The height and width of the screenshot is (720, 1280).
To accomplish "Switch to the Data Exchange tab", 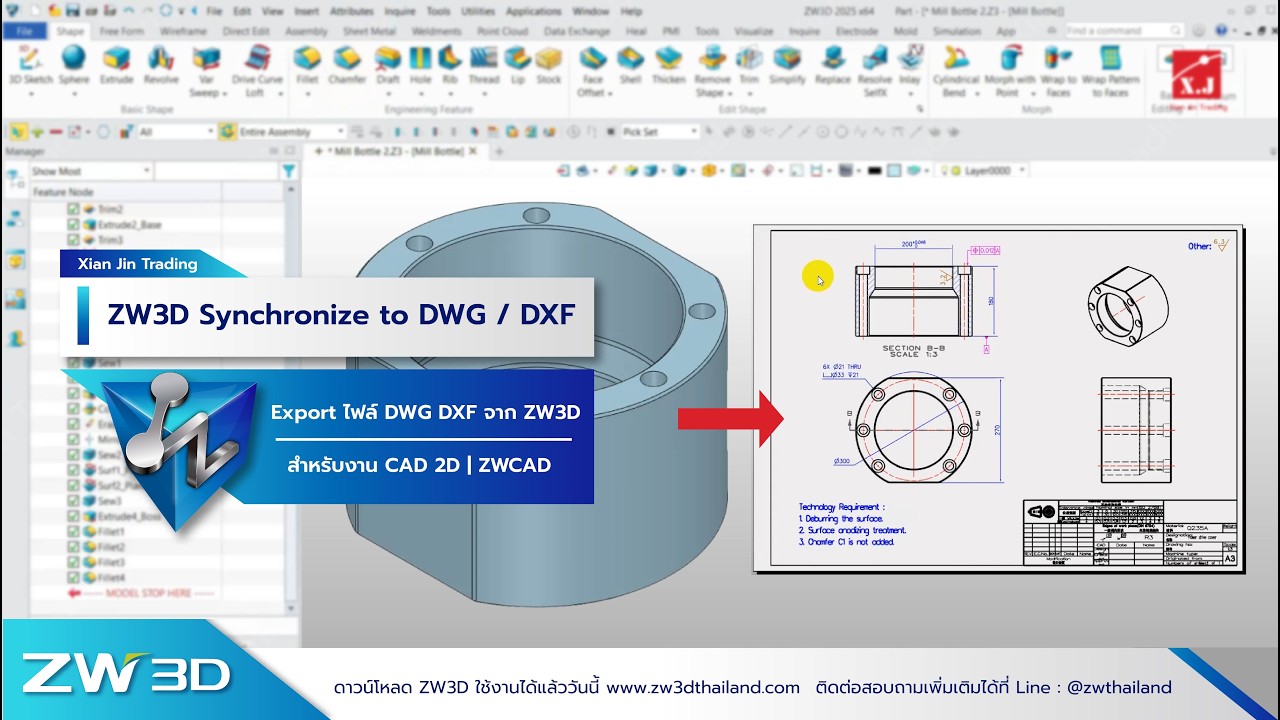I will (x=577, y=31).
